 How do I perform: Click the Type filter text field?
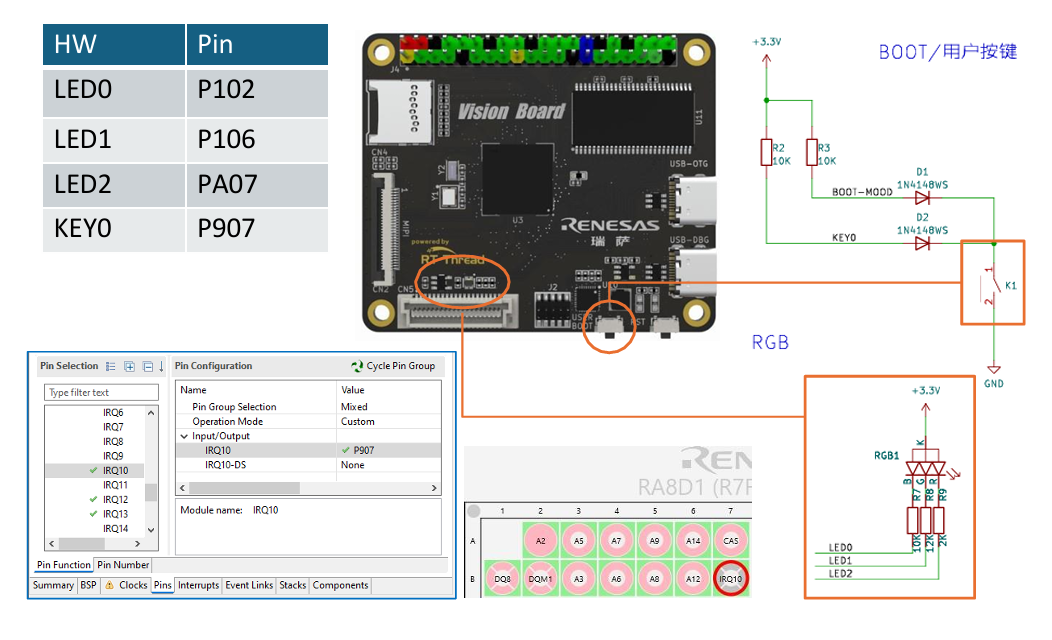tap(101, 393)
